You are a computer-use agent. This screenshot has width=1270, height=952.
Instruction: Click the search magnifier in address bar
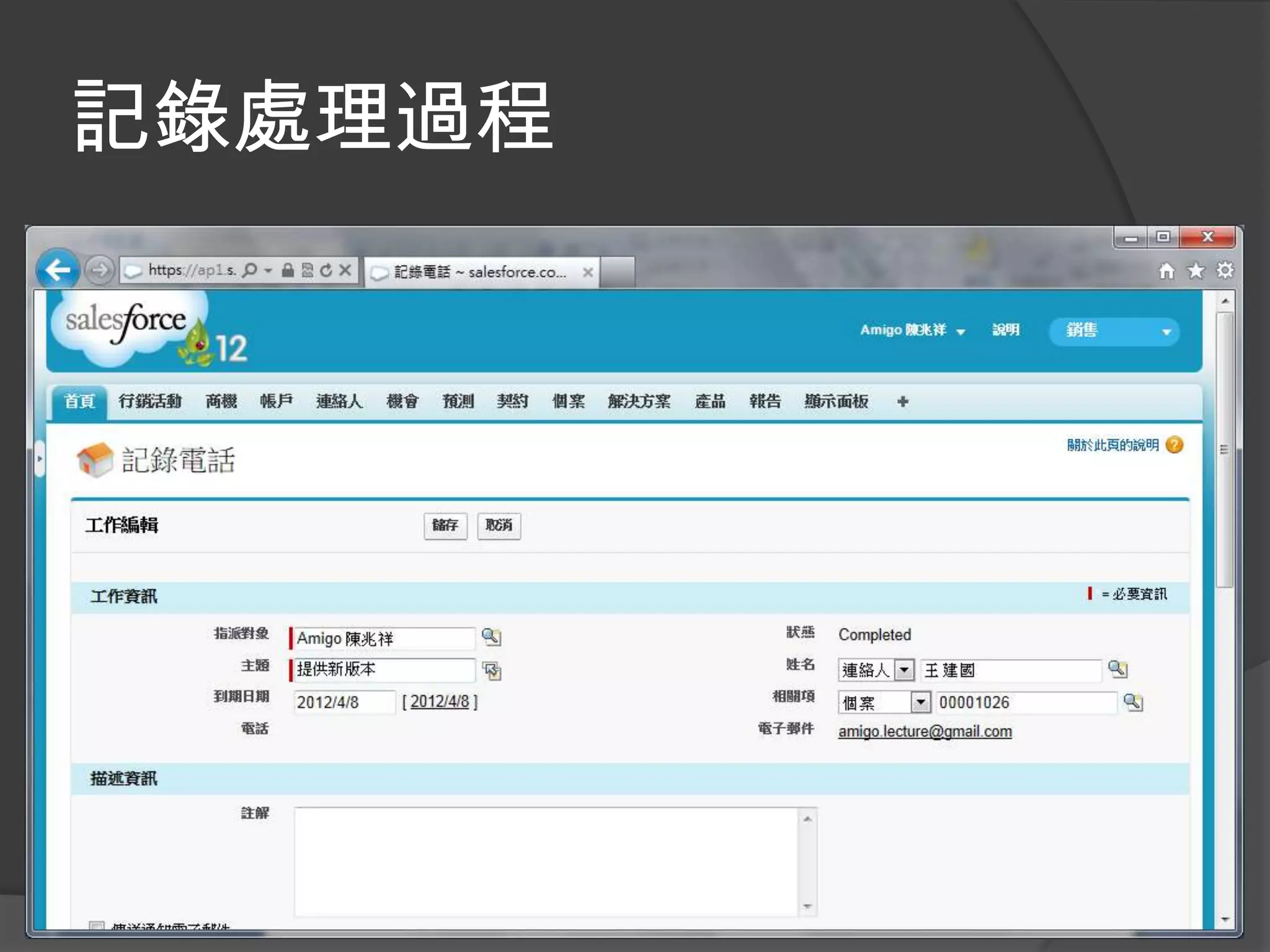(249, 270)
